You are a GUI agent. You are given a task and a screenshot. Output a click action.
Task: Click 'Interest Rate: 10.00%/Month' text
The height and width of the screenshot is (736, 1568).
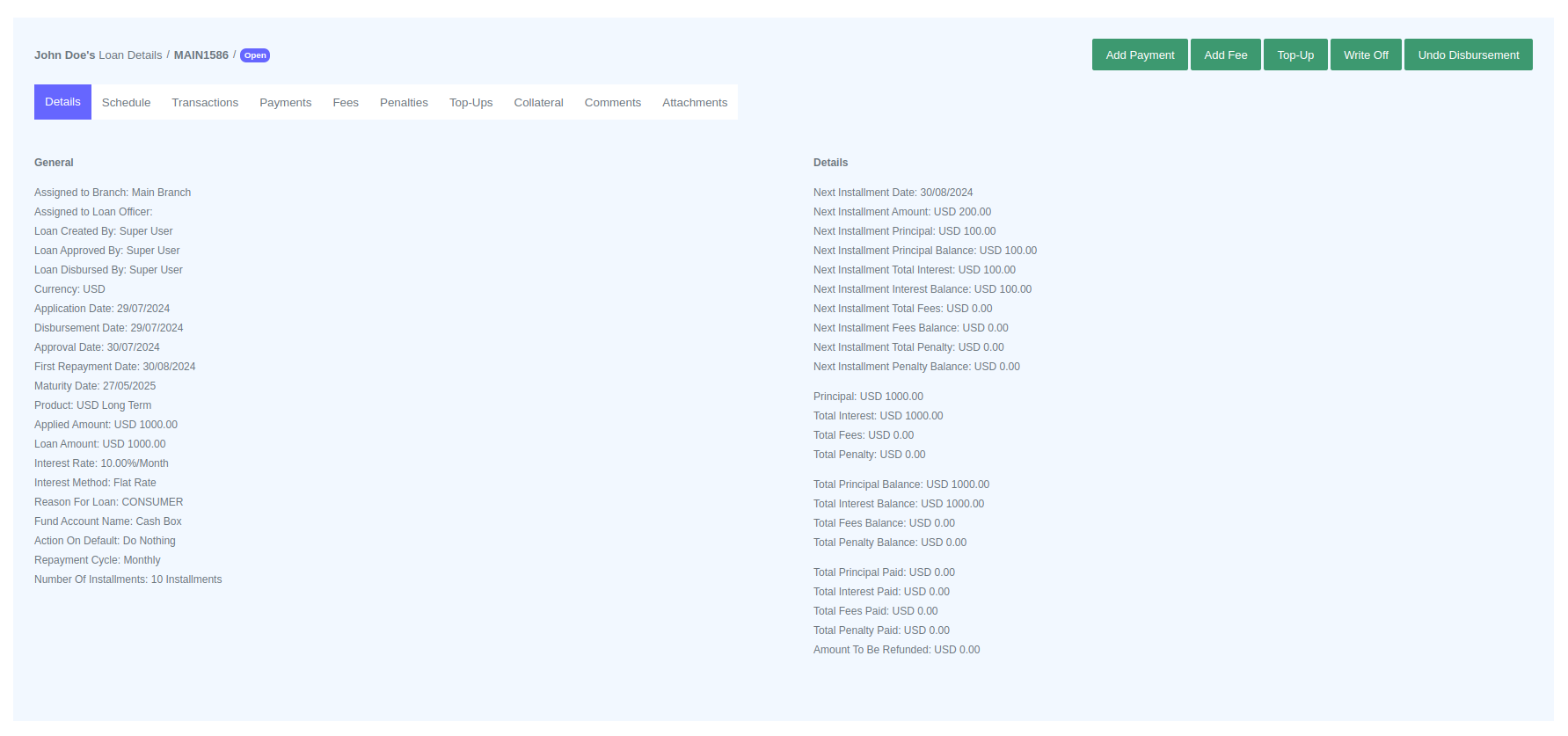[101, 463]
